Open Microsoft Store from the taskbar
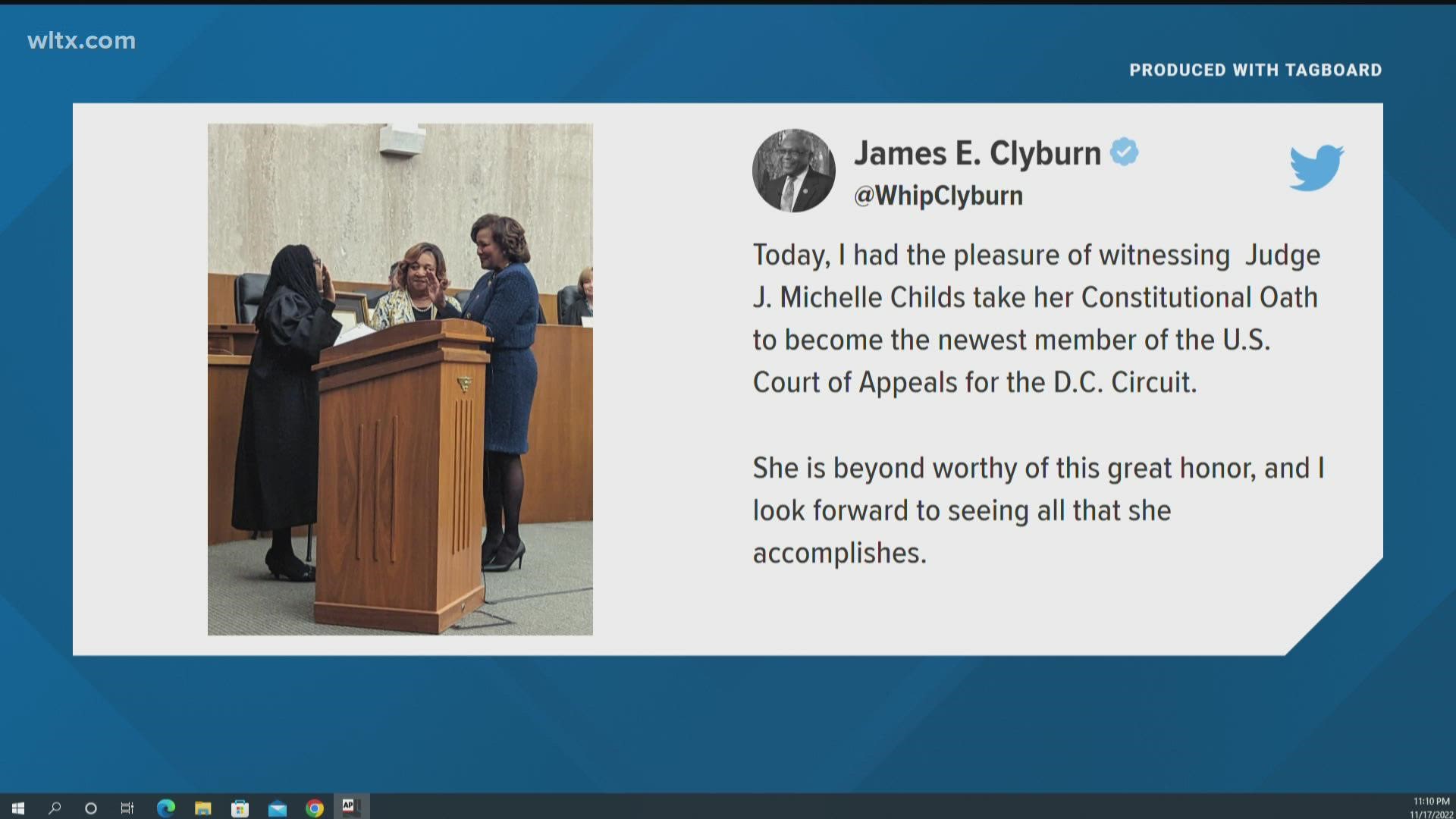Viewport: 1456px width, 819px height. pos(240,808)
